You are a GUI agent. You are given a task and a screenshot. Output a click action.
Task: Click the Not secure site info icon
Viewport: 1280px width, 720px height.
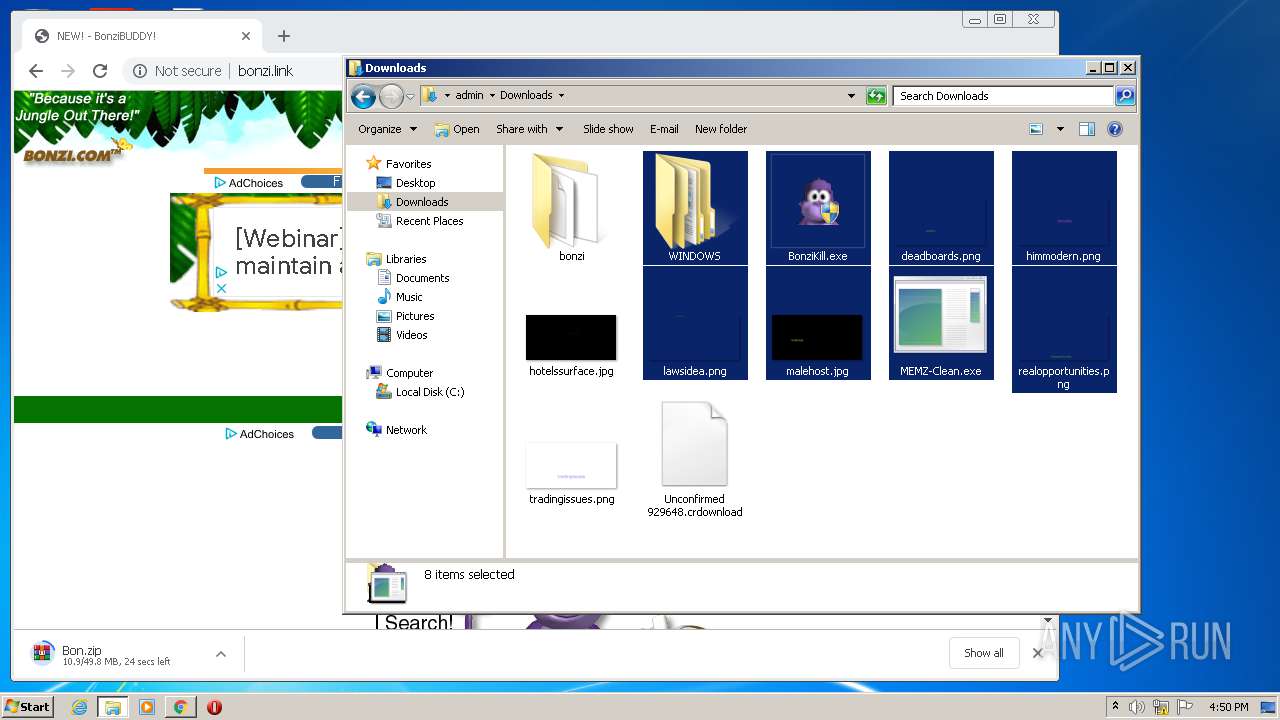pyautogui.click(x=140, y=71)
